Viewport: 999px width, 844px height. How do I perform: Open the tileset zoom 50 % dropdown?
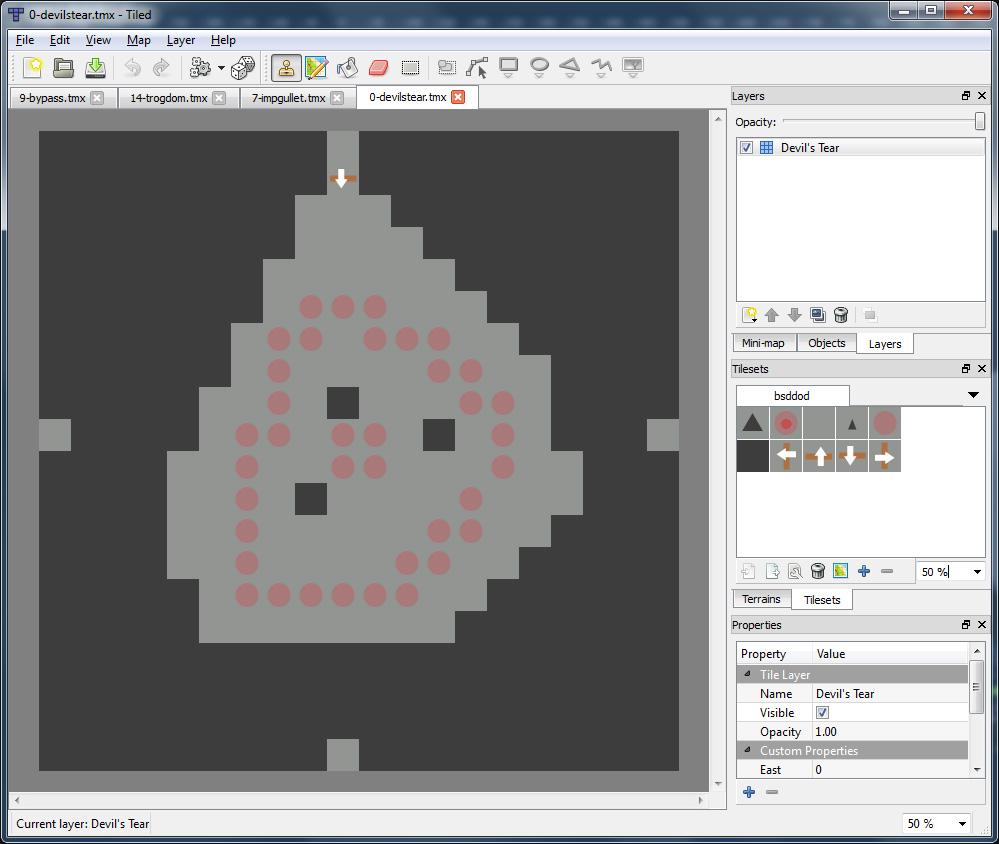coord(975,572)
